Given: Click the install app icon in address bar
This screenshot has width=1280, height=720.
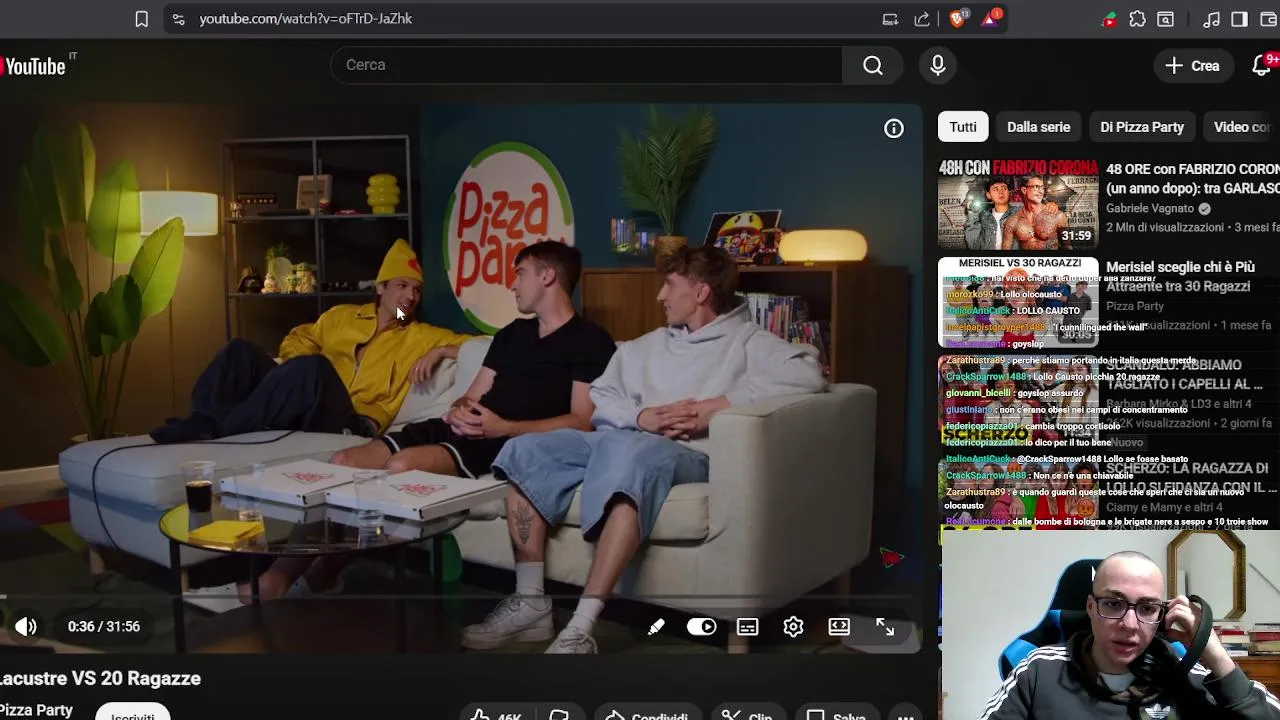Looking at the screenshot, I should tap(890, 19).
